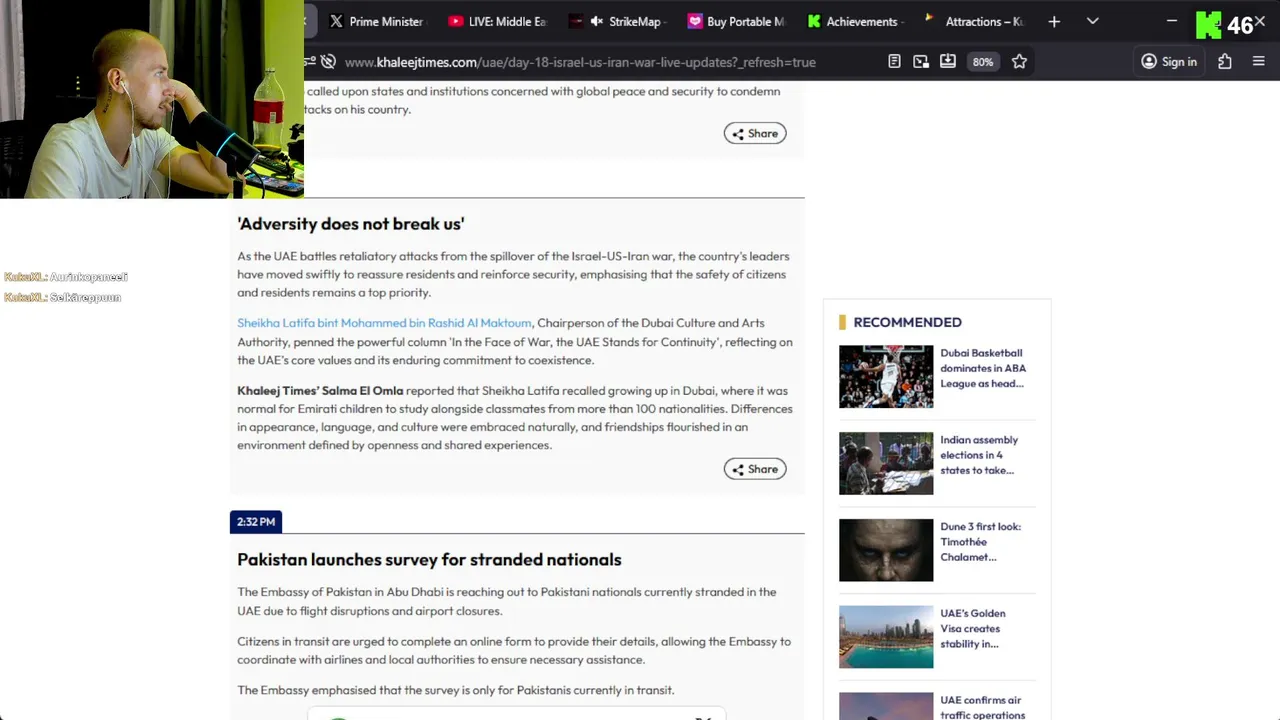Open a new browser tab

1054,21
